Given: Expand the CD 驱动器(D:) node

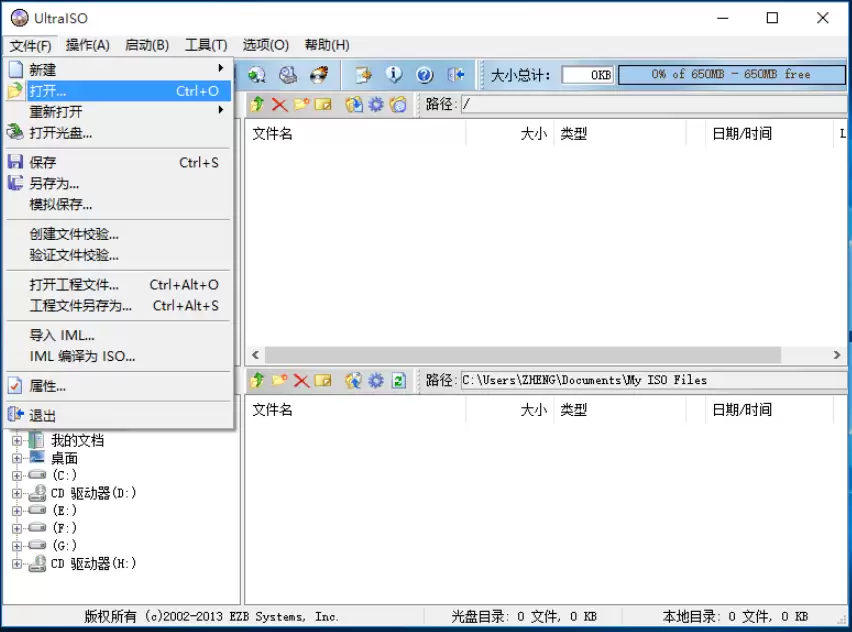Looking at the screenshot, I should tap(17, 493).
